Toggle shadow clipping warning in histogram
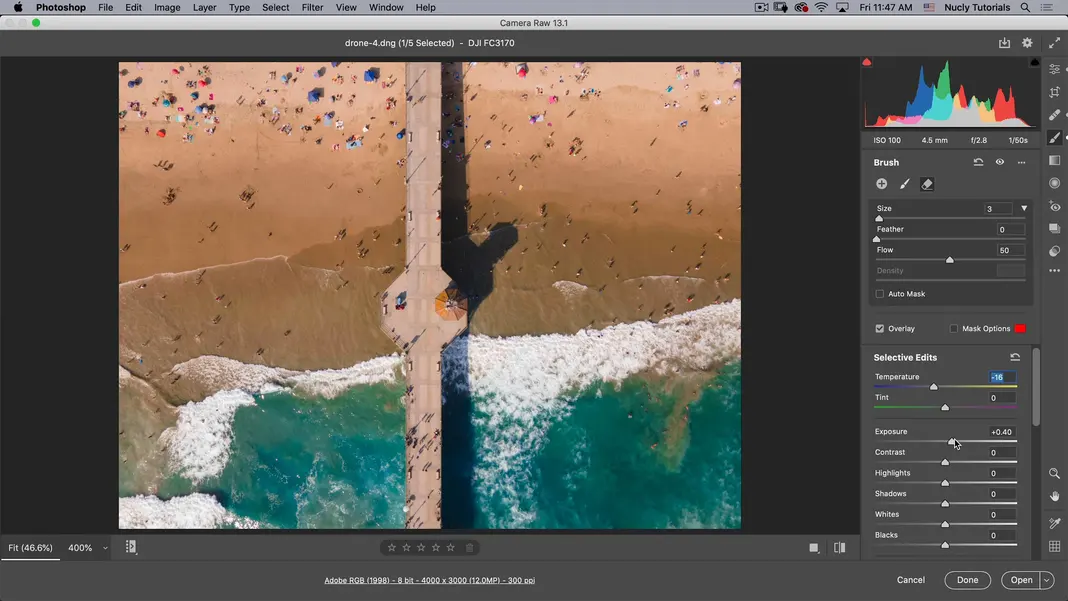Screen dimensions: 1068x601 (866, 62)
